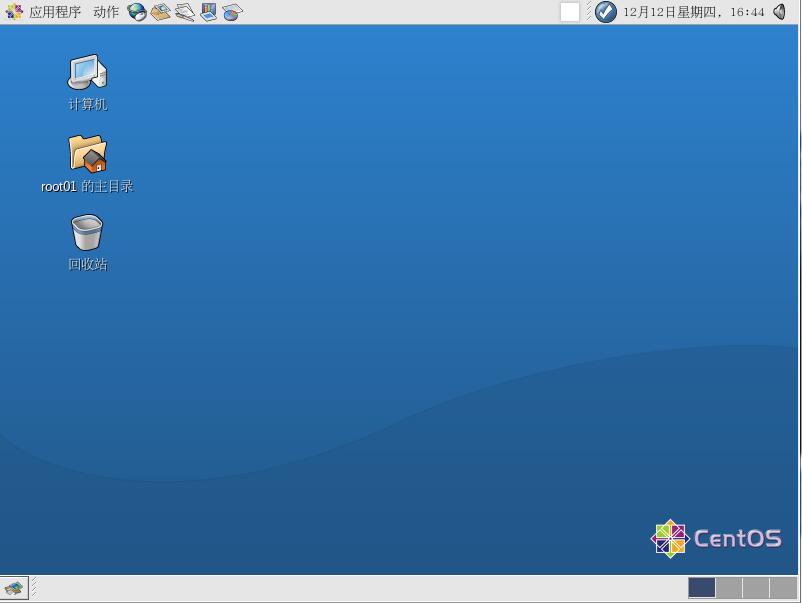
Task: Open root01 的主目录 home folder
Action: click(87, 154)
